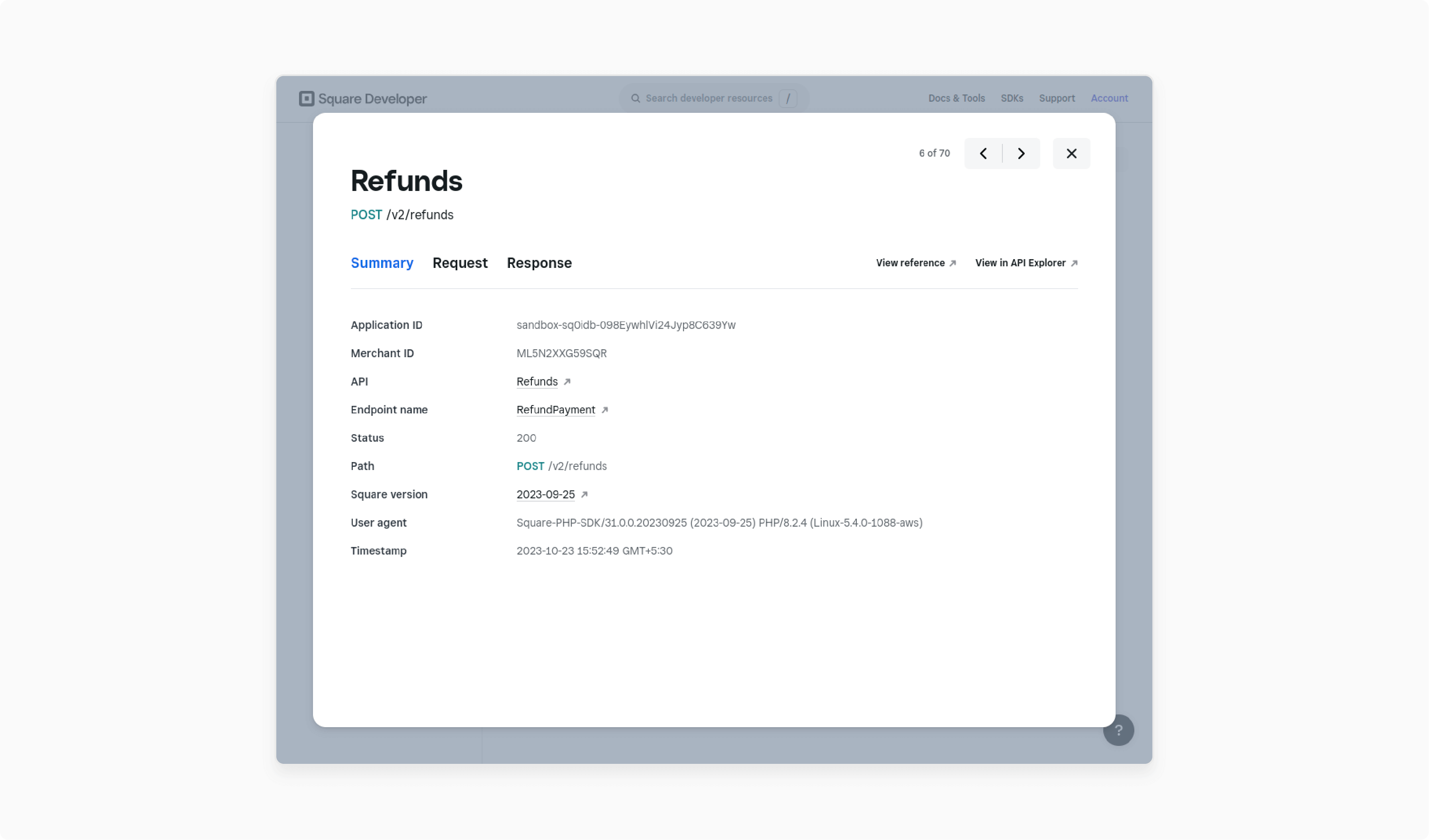Click POST /v2/refunds under the heading
1429x840 pixels.
tap(402, 215)
